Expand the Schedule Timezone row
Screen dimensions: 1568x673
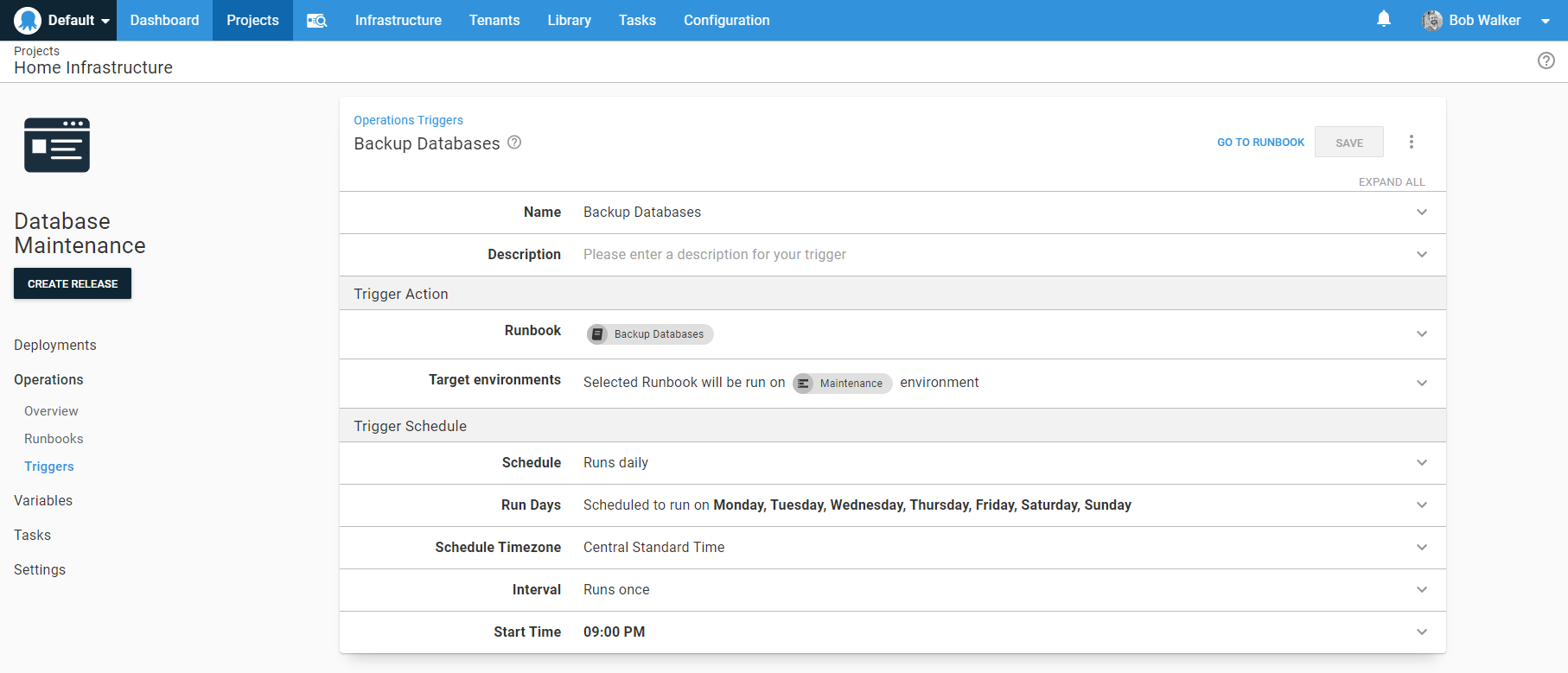pos(1421,548)
